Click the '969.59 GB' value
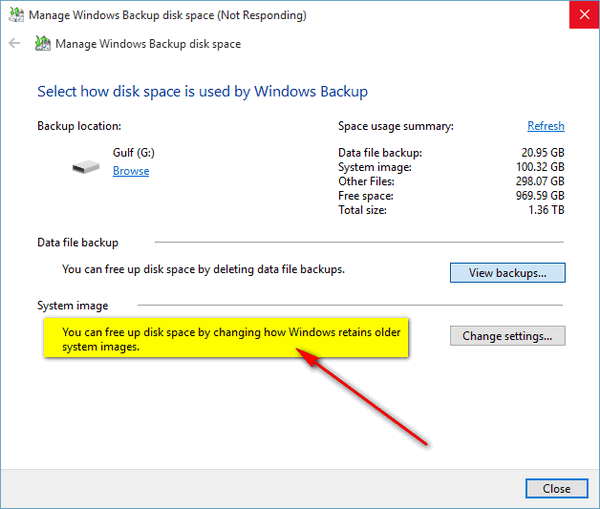600x509 pixels. (x=540, y=196)
